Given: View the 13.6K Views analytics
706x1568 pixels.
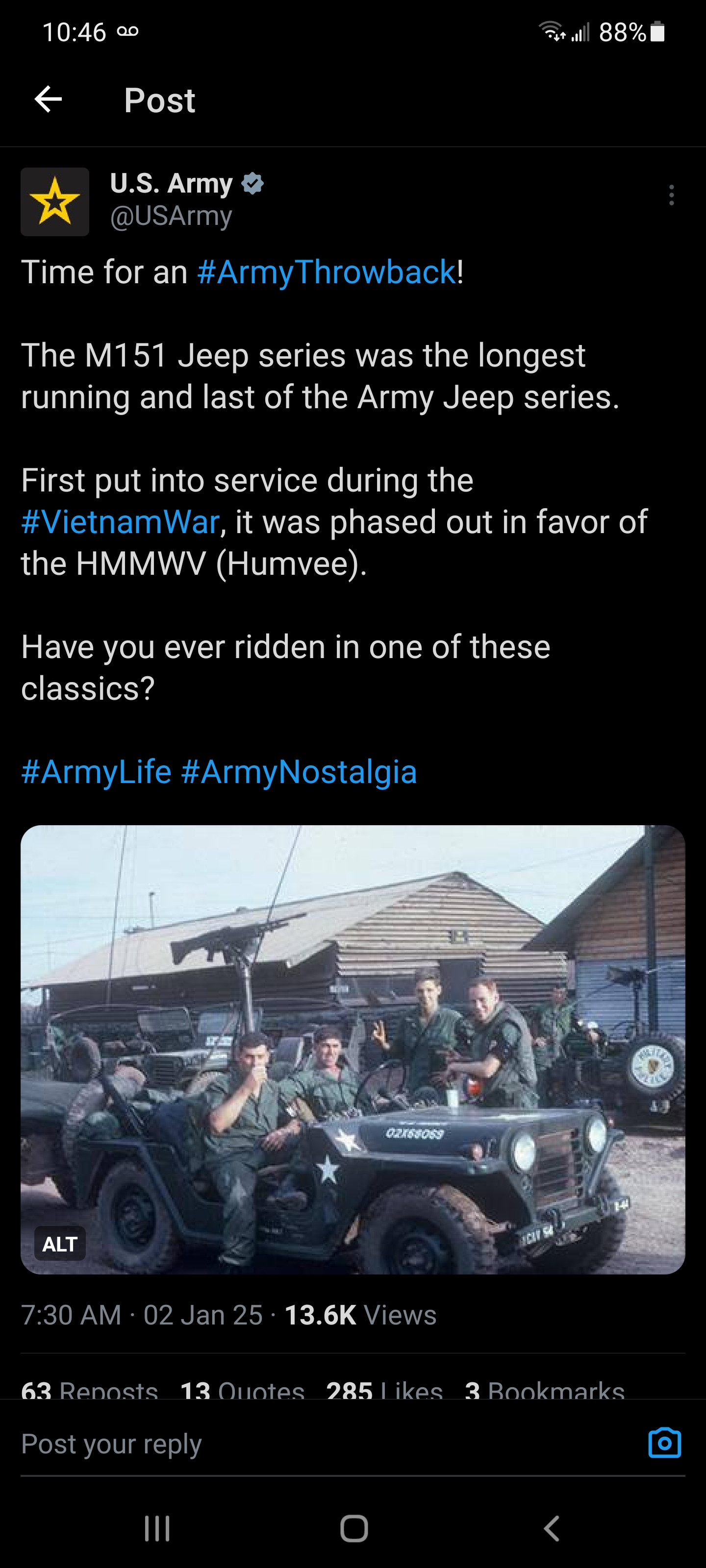Looking at the screenshot, I should pos(360,1315).
